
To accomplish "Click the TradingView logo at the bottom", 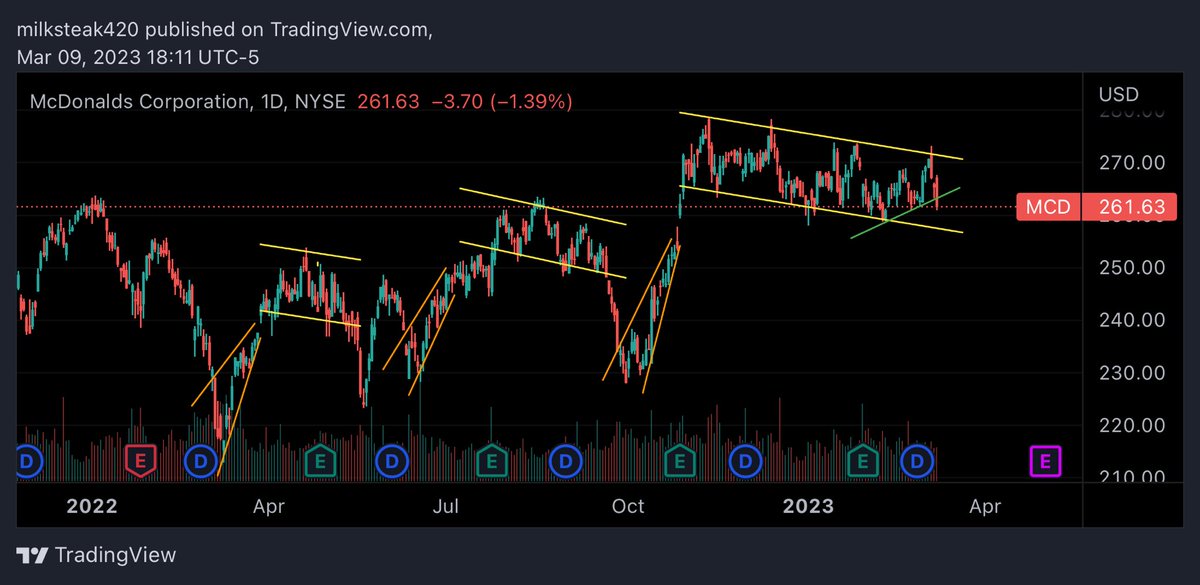I will coord(97,555).
